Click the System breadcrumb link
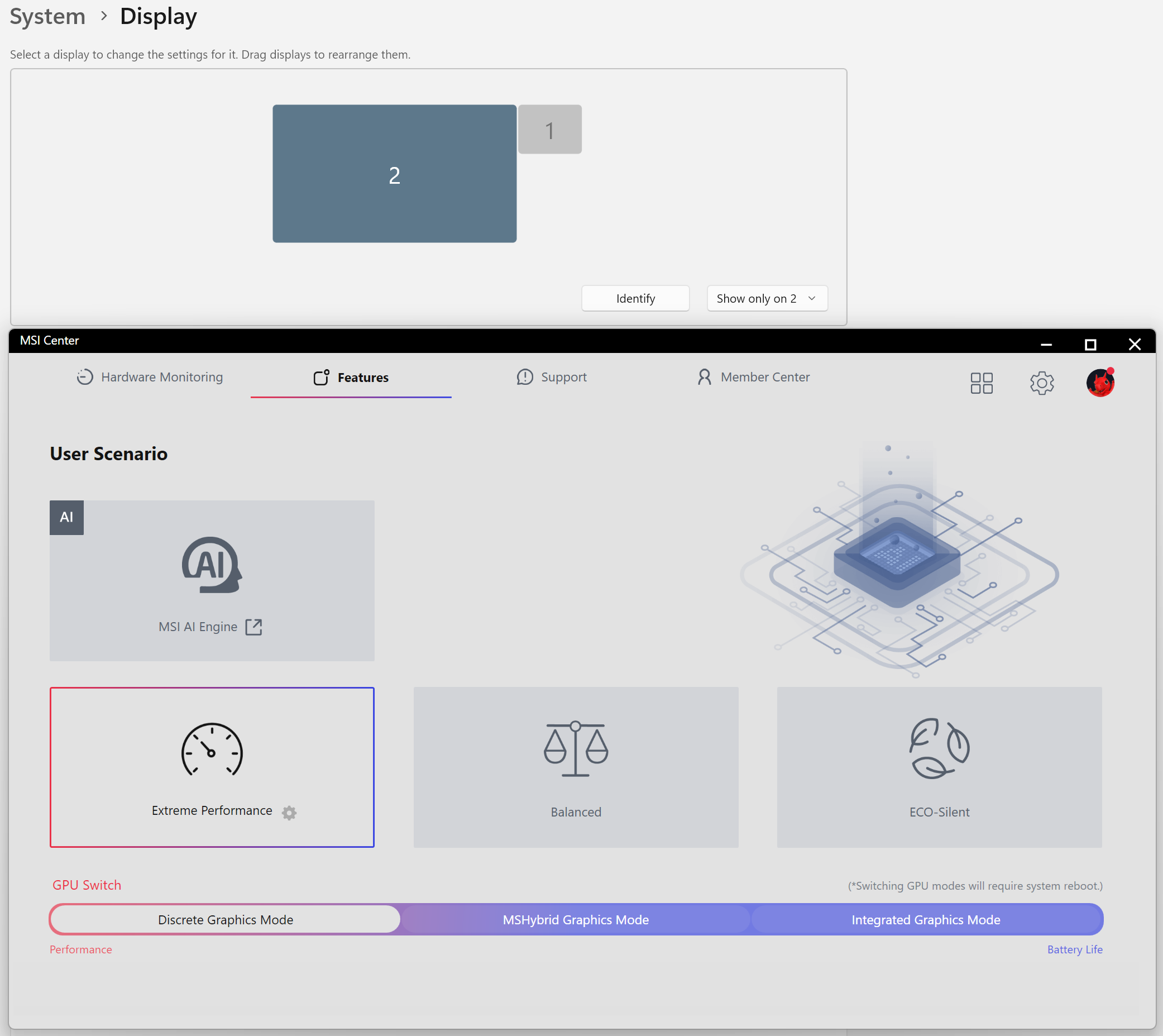The image size is (1163, 1036). (x=47, y=16)
